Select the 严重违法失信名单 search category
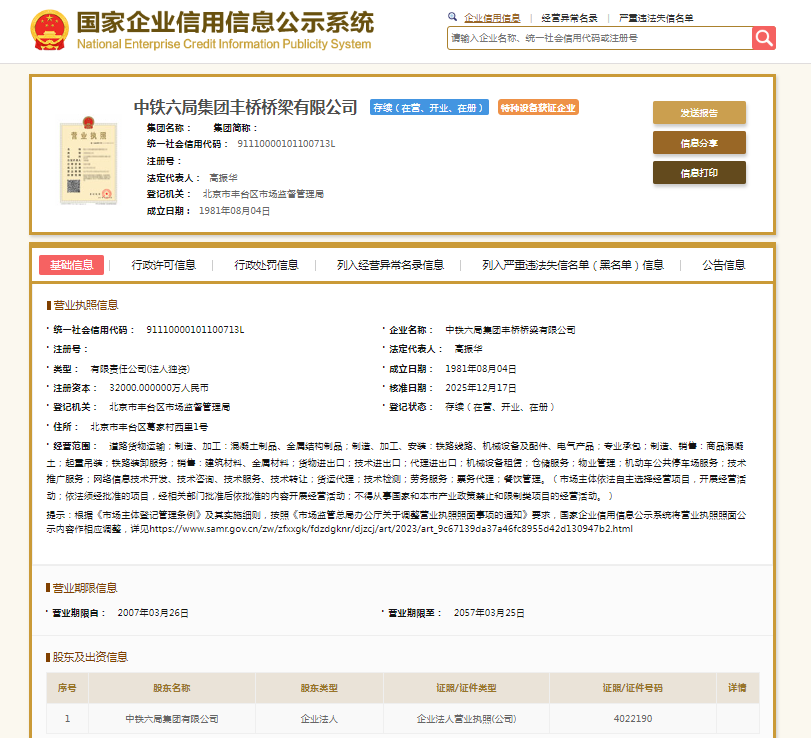 [655, 18]
